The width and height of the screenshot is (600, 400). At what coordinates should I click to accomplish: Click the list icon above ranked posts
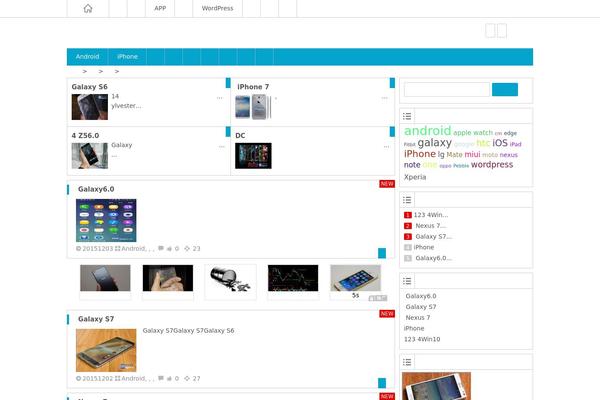tap(407, 200)
